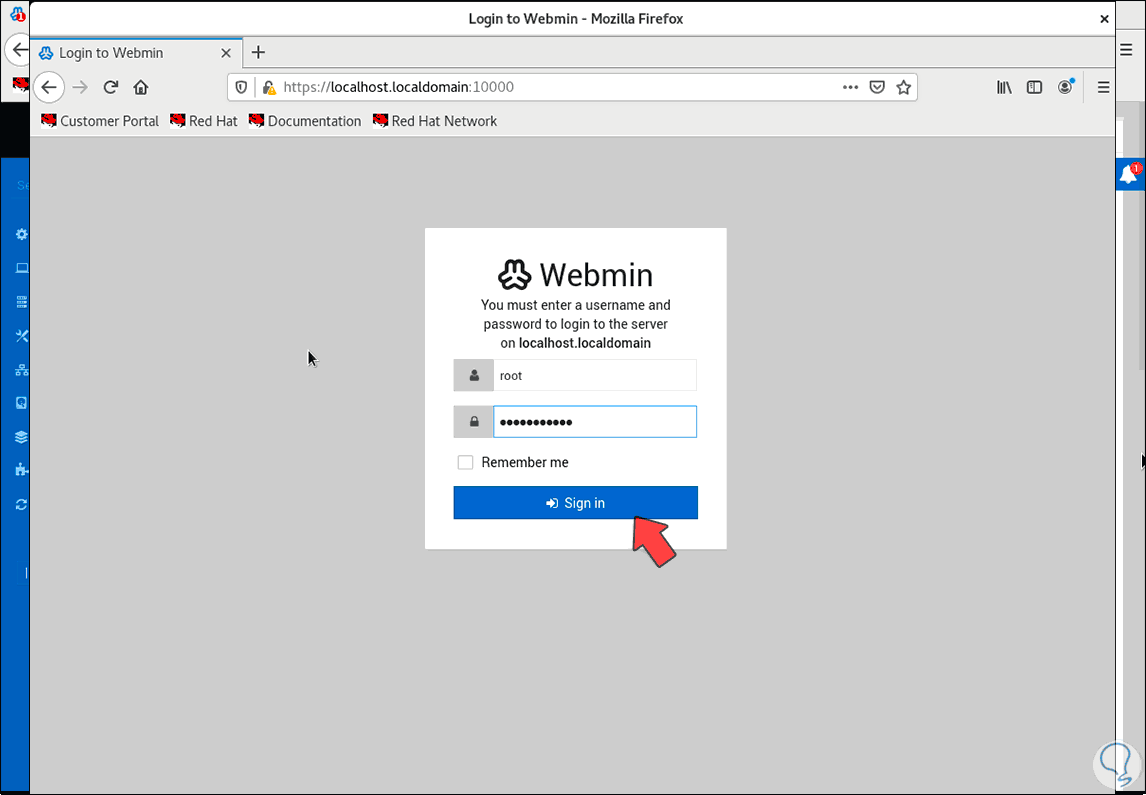Close the Mozilla Firefox window

click(1104, 19)
